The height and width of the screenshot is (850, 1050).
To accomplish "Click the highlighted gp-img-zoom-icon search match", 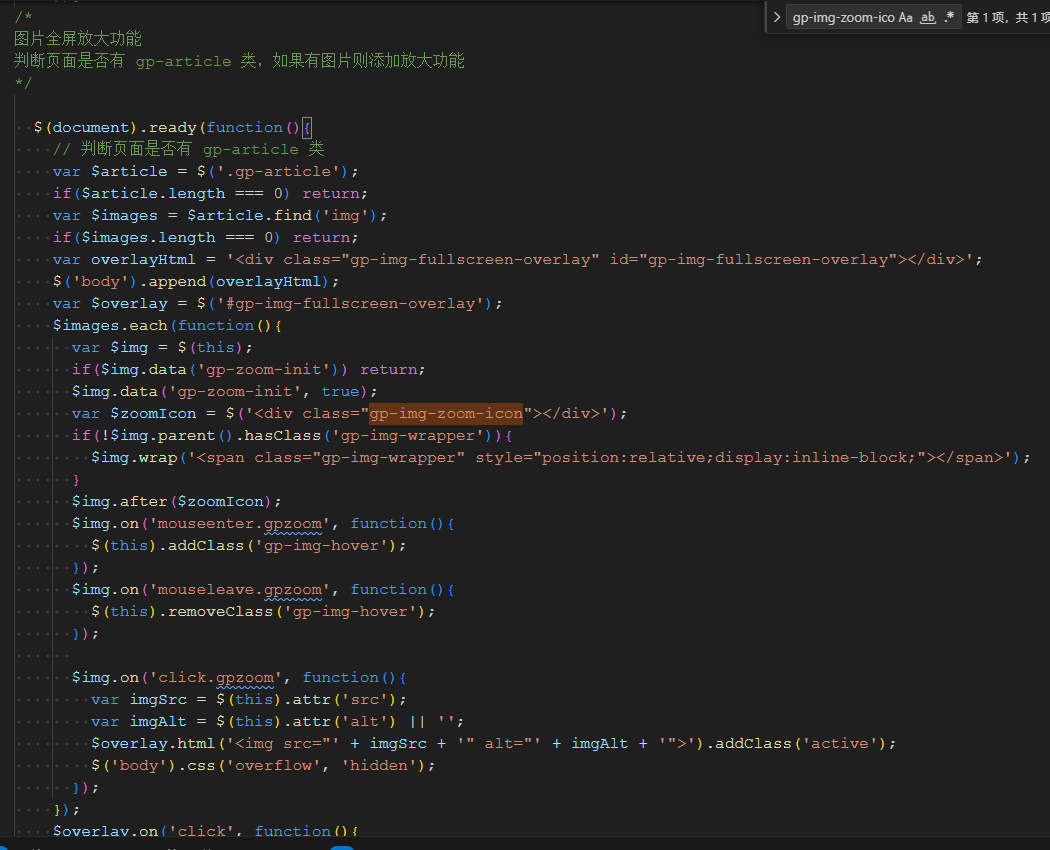I will pyautogui.click(x=446, y=413).
